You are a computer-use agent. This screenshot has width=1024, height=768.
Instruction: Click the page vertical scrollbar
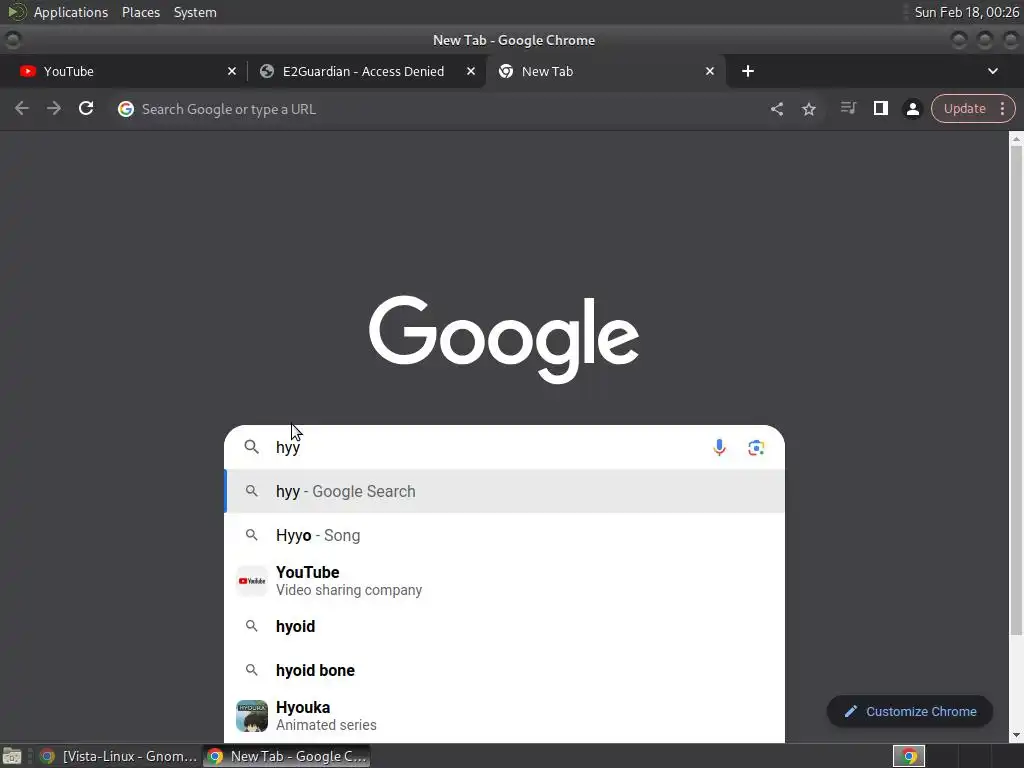point(1016,392)
